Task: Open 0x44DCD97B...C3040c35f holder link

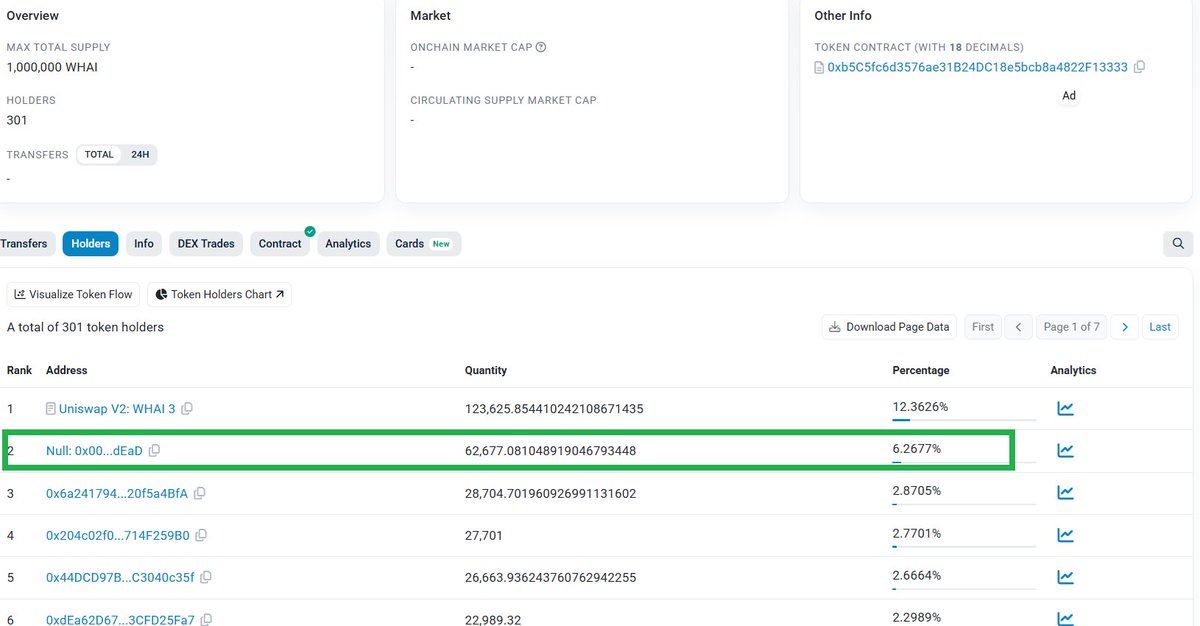Action: click(x=120, y=577)
